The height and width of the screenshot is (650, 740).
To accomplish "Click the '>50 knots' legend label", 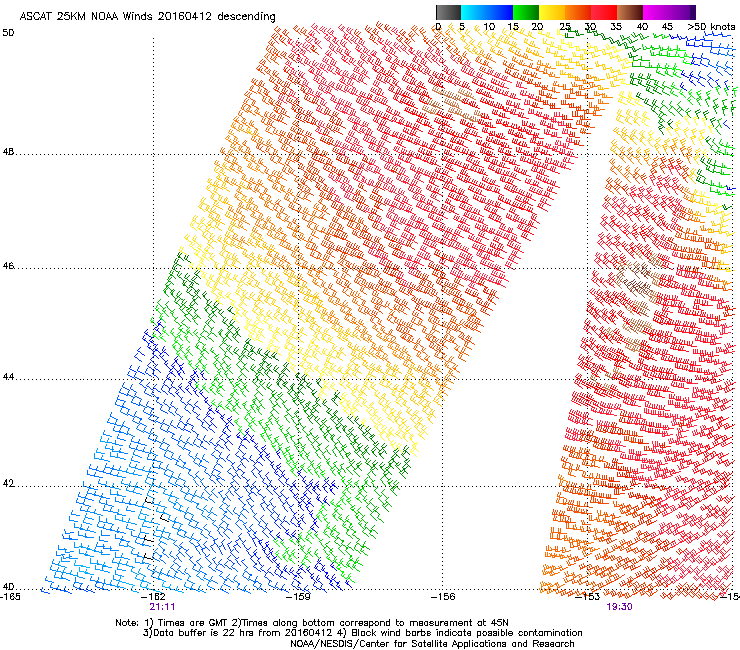I will click(x=711, y=26).
